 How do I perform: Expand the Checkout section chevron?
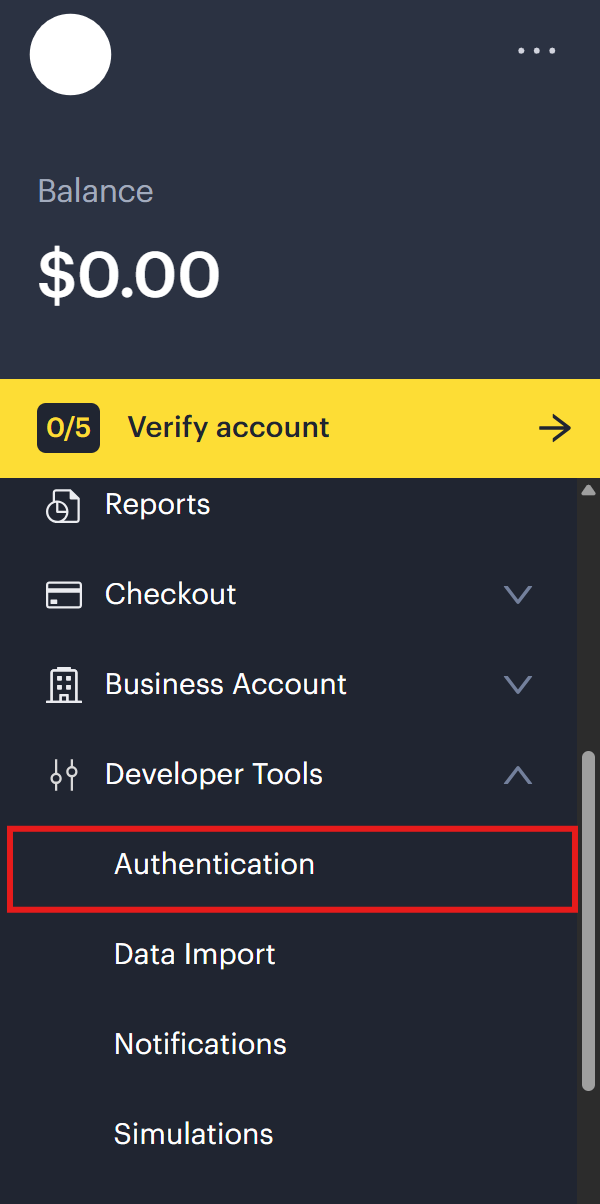pos(518,595)
